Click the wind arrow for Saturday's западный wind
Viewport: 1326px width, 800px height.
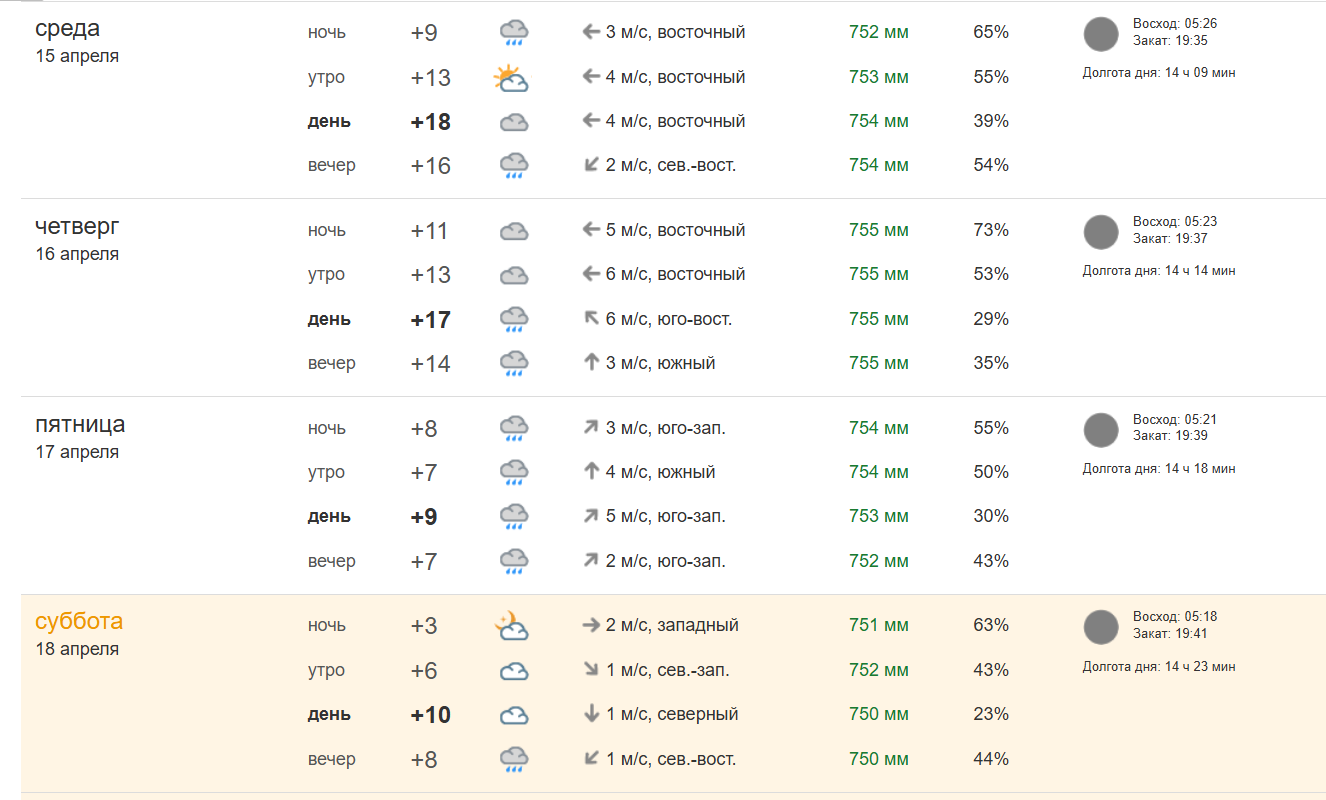591,625
